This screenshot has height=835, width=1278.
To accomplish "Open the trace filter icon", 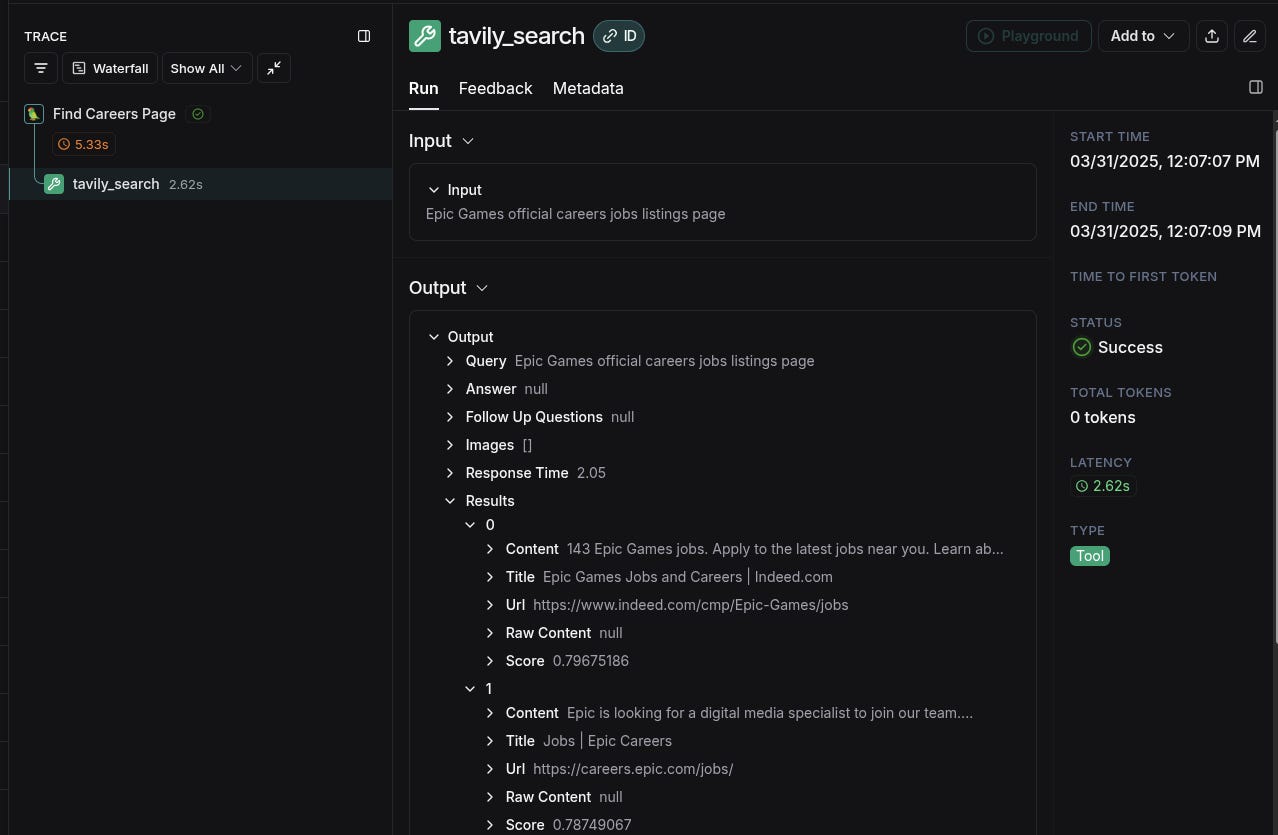I will 41,68.
